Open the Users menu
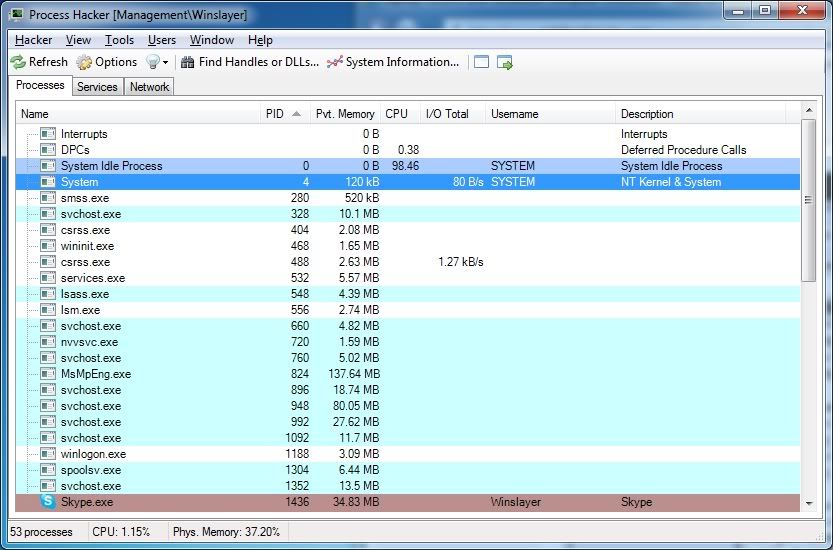The image size is (833, 550). tap(162, 40)
